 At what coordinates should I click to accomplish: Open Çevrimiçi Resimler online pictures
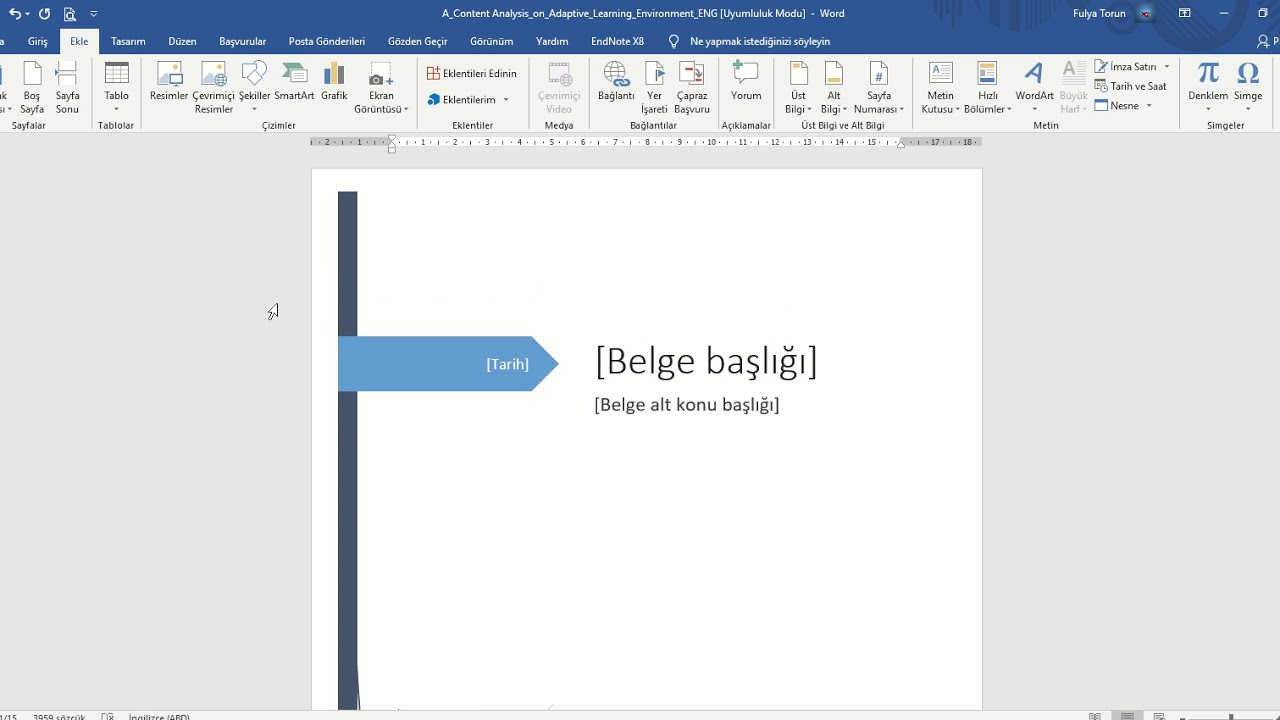[213, 88]
